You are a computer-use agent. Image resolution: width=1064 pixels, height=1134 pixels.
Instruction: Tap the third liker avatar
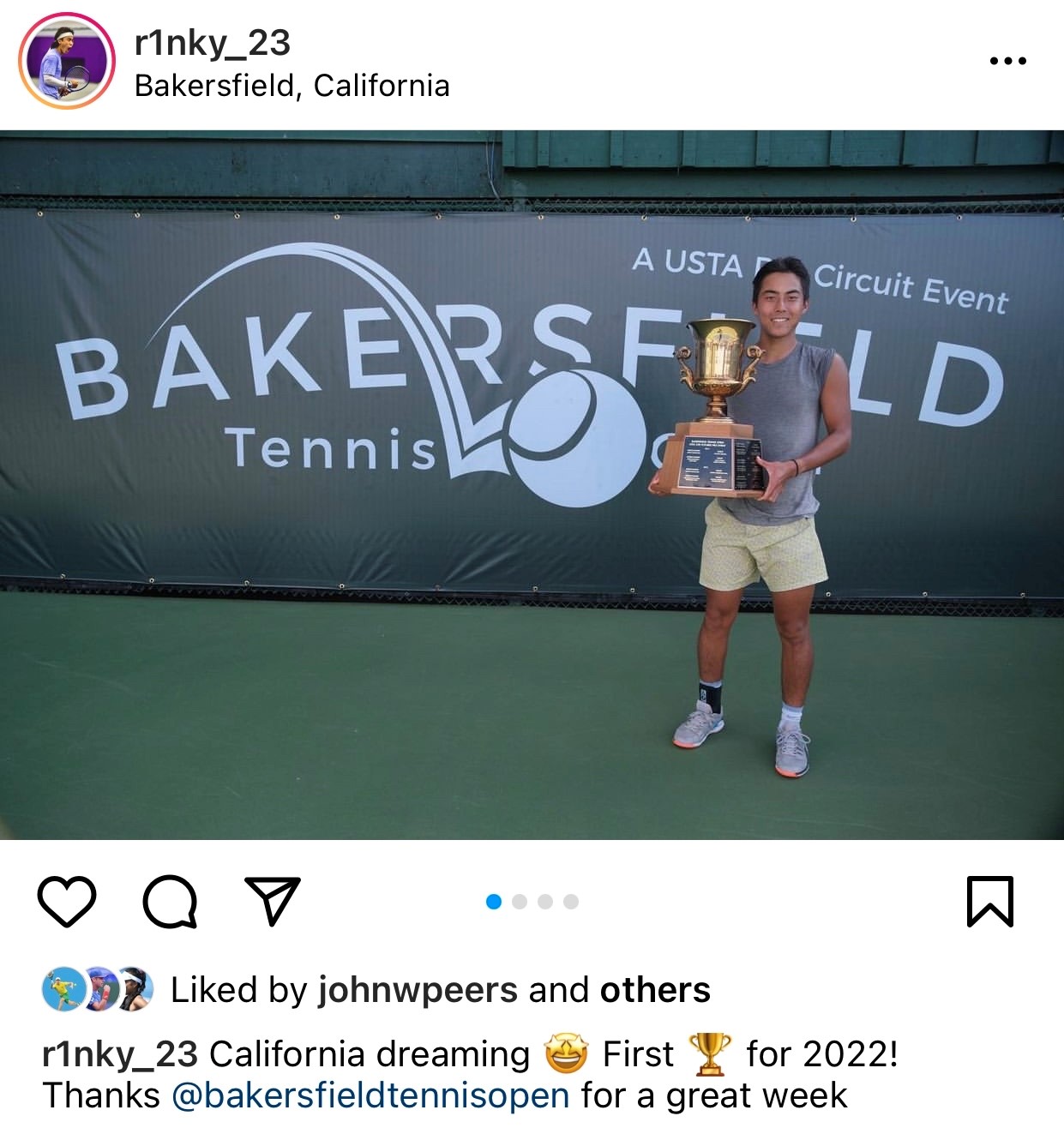pos(134,989)
